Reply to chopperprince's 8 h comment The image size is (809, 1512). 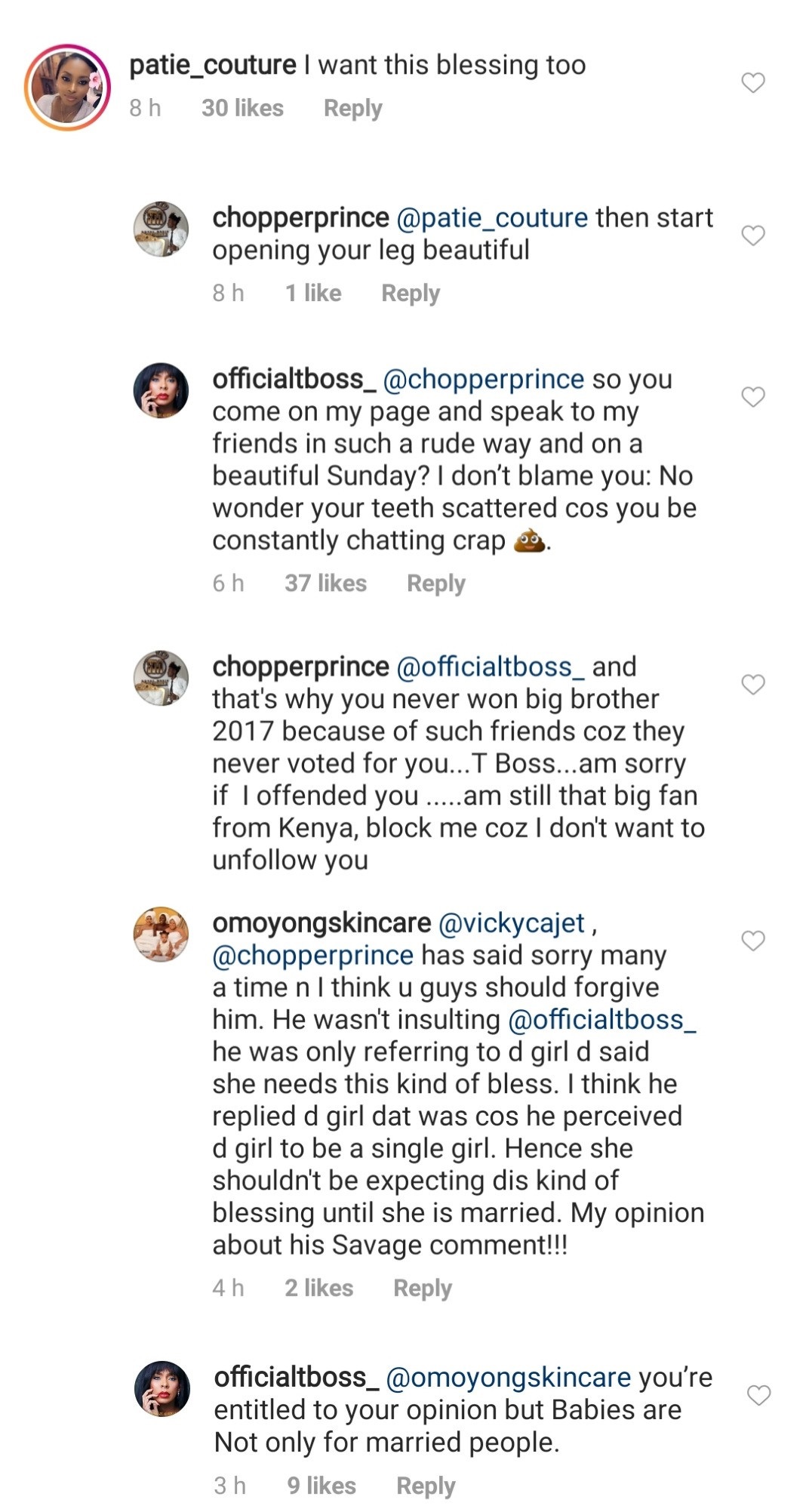tap(410, 294)
